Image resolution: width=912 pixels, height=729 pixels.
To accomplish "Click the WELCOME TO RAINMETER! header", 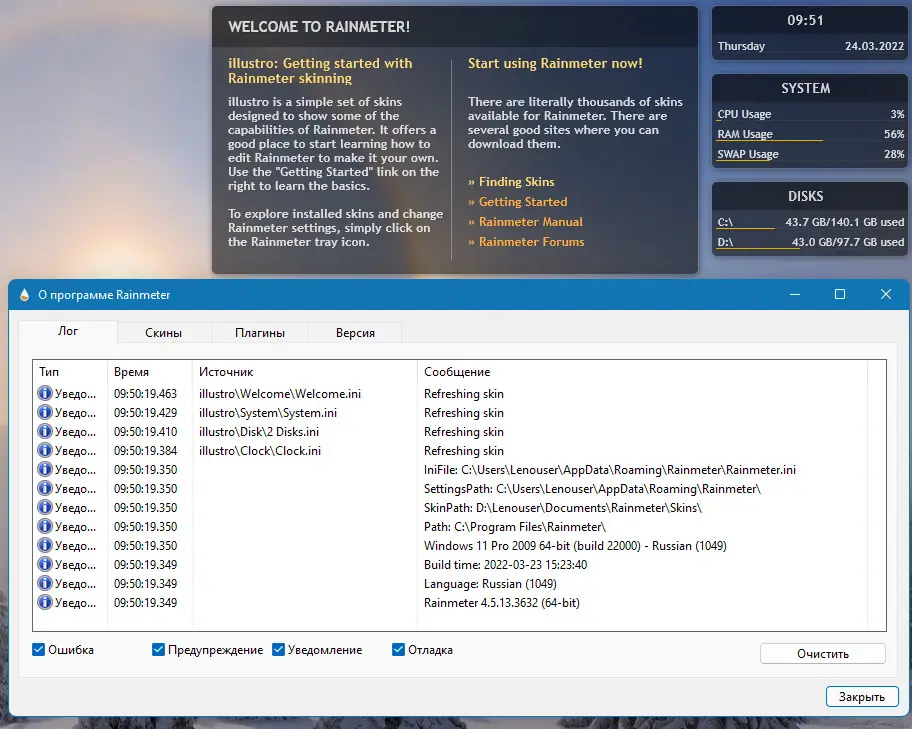I will click(x=319, y=27).
